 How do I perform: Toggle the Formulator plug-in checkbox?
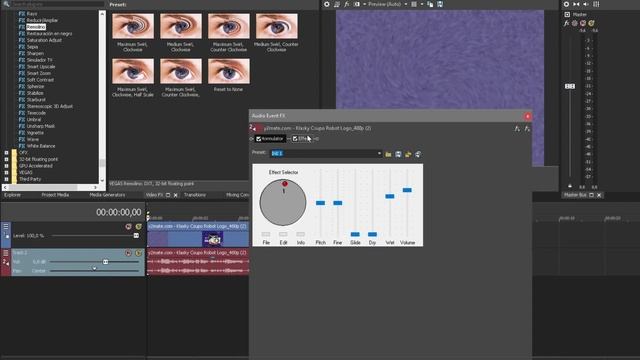[258, 139]
